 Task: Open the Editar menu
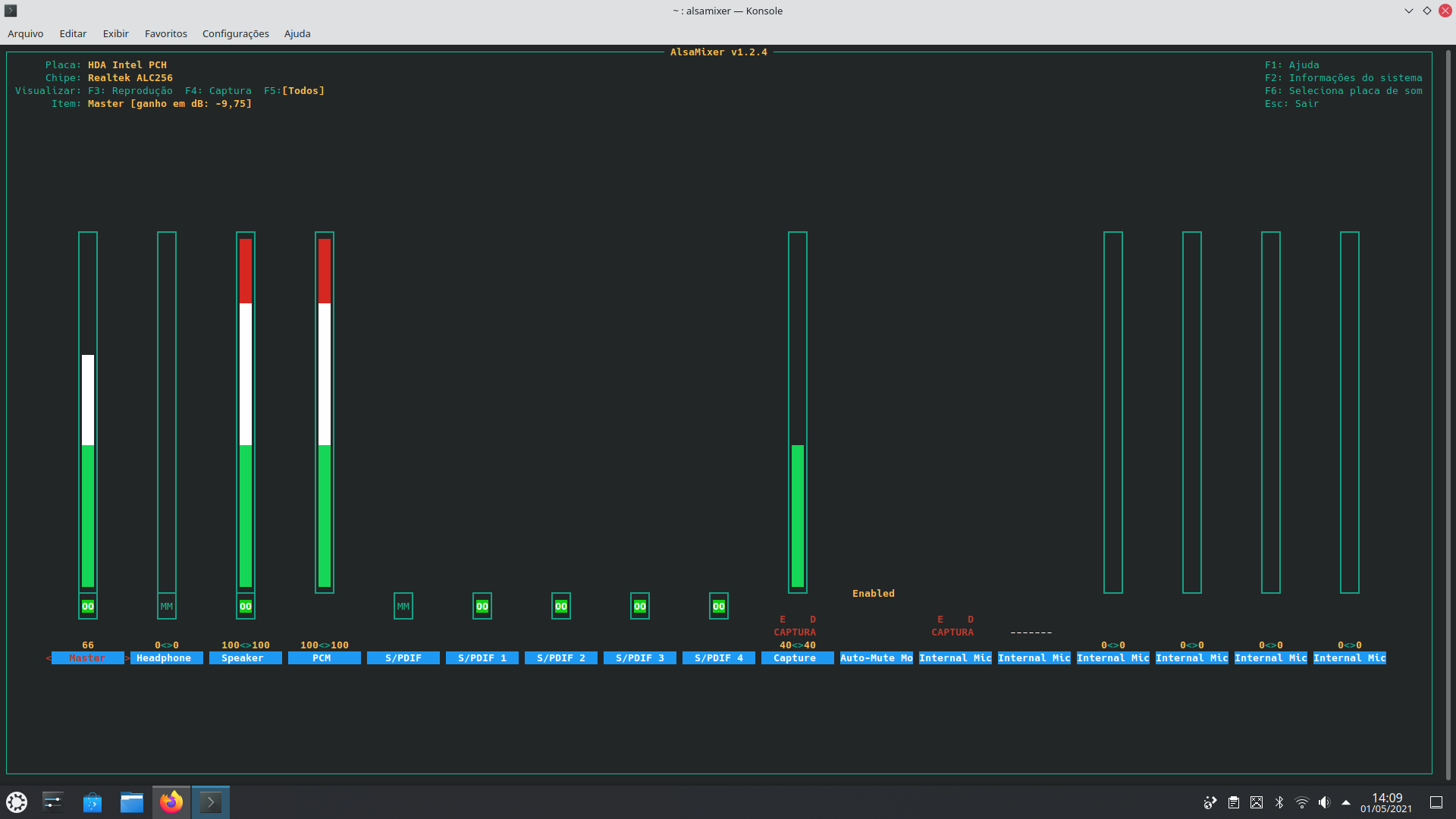point(73,33)
